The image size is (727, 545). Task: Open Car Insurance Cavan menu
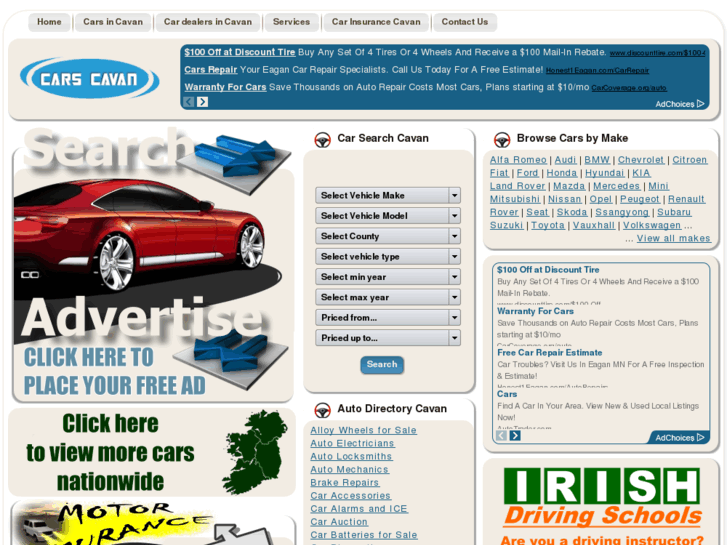[376, 22]
